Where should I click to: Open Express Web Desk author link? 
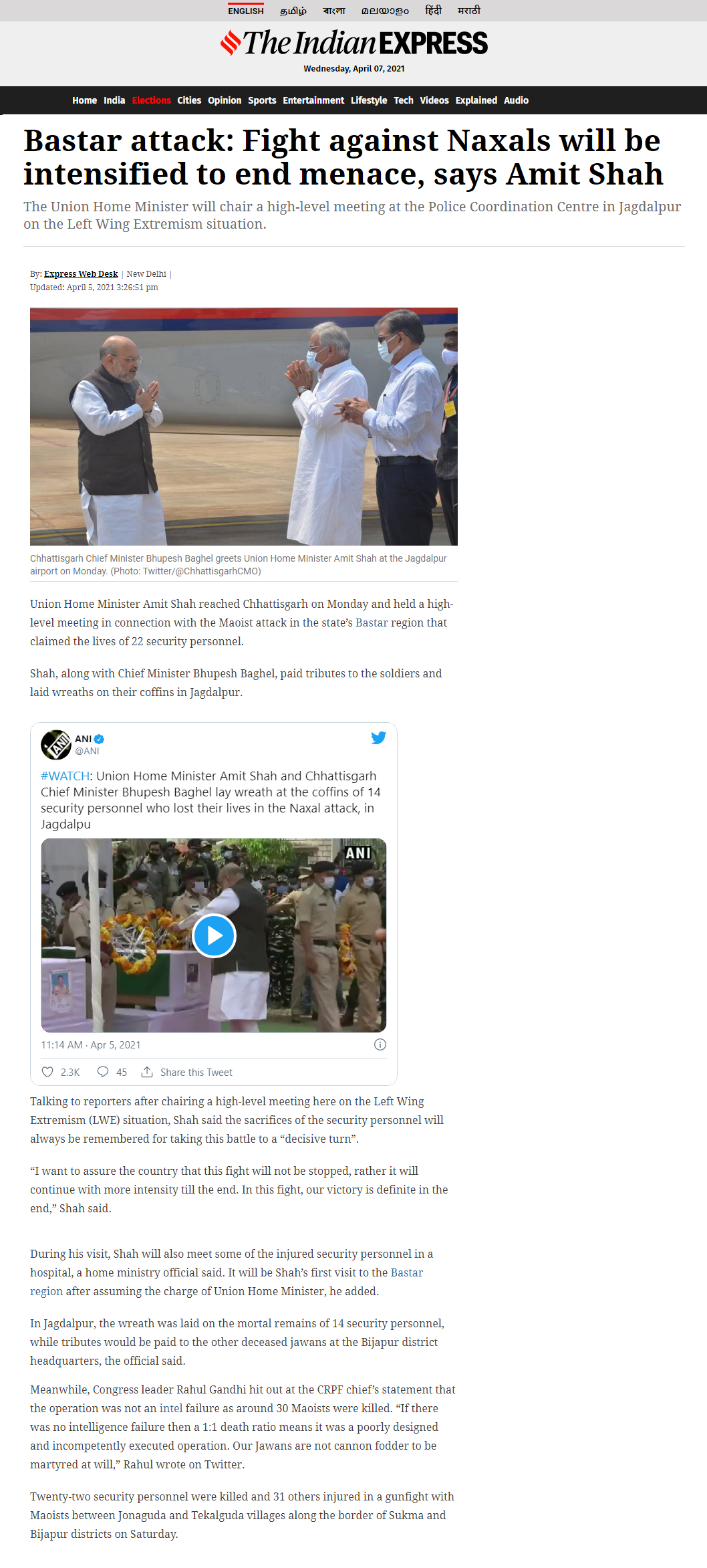coord(81,274)
